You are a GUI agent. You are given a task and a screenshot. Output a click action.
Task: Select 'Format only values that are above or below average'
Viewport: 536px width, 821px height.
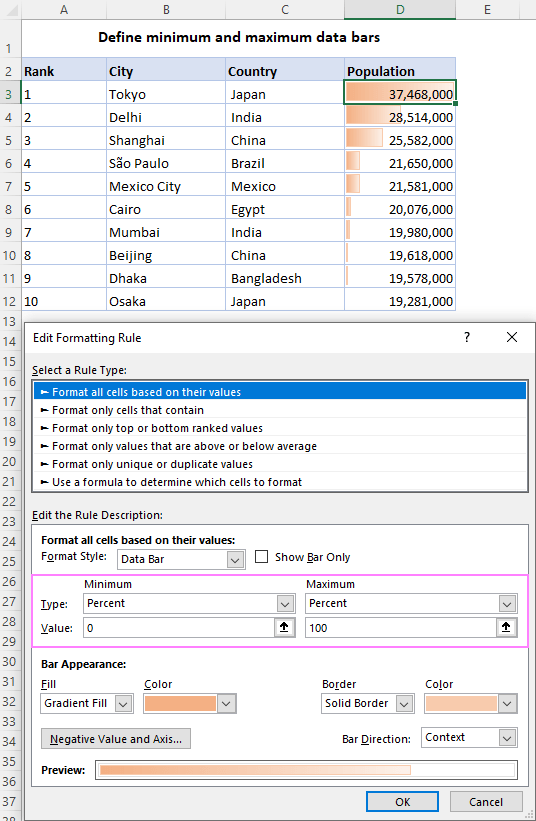[280, 446]
